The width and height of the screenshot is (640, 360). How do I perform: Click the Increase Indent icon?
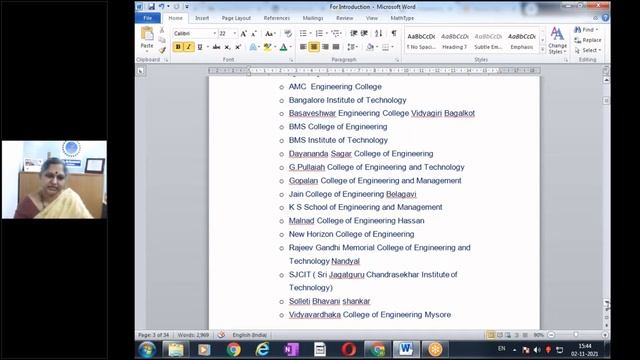(364, 33)
